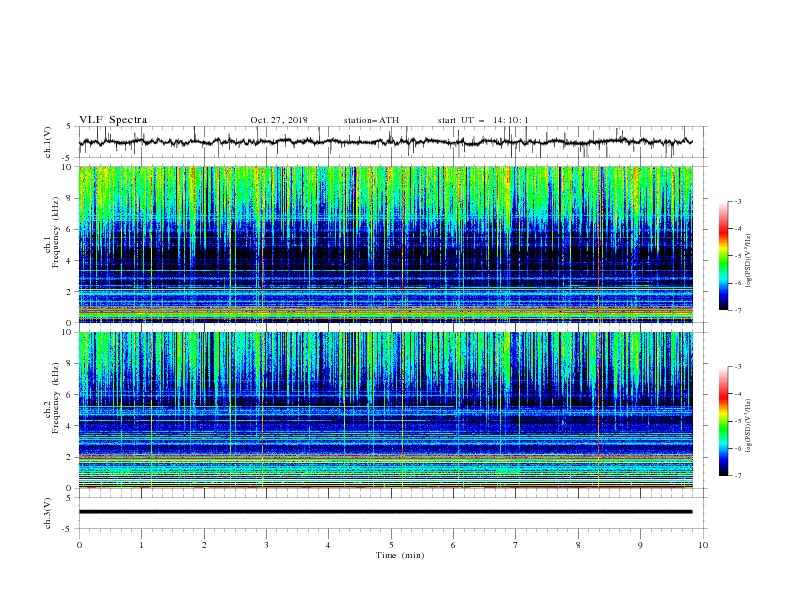Select the date text "Oct. 27, 2018"
Screen dimensions: 792x612
[x=279, y=120]
